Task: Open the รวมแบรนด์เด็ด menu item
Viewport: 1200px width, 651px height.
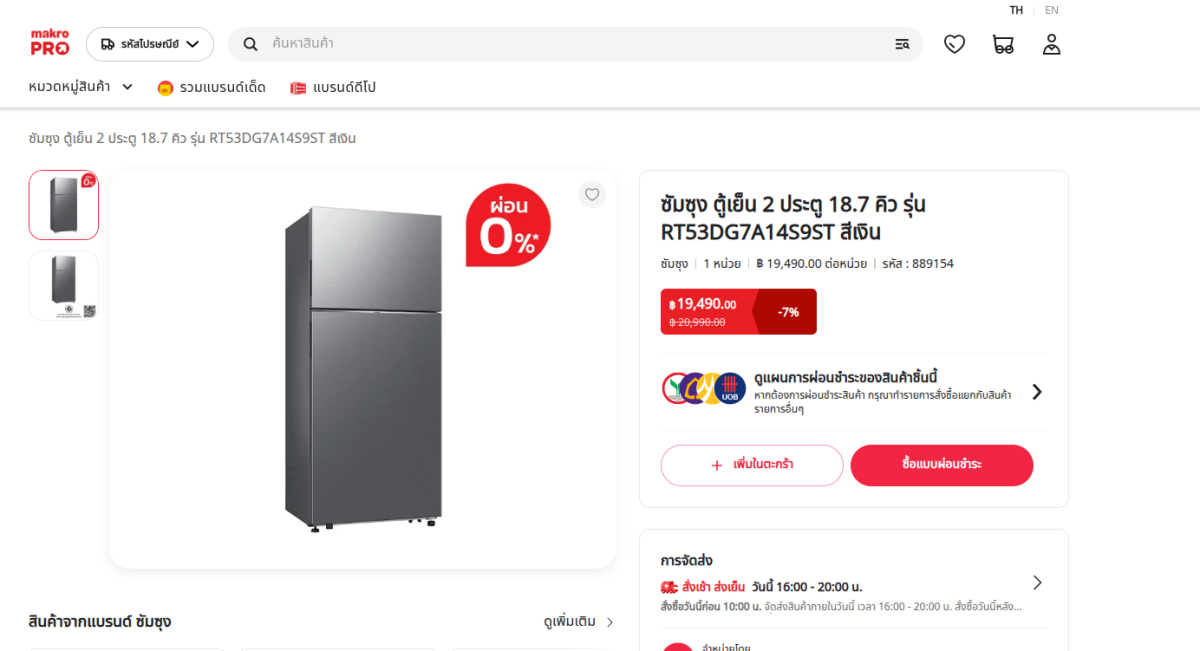Action: pyautogui.click(x=212, y=88)
